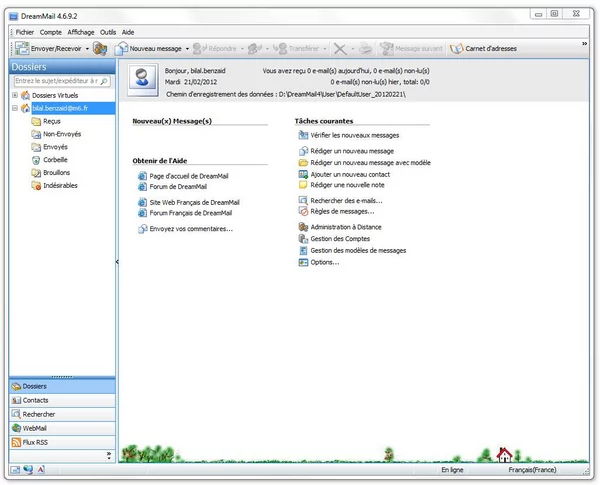
Task: Click the reply-to-all toolbar icon
Action: [x=255, y=49]
